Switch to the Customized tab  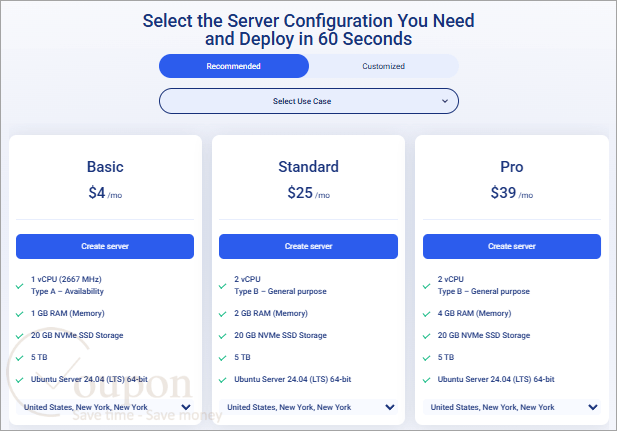(x=384, y=66)
